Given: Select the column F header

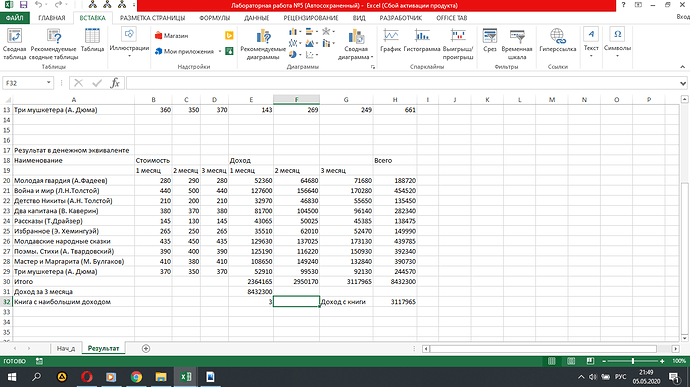Looking at the screenshot, I should pos(296,100).
